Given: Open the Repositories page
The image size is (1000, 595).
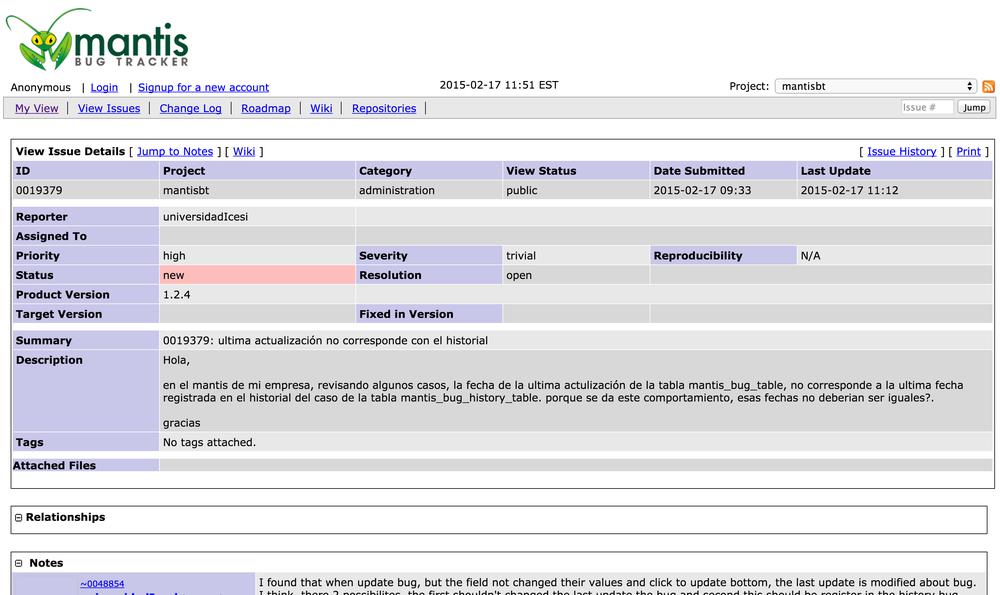Looking at the screenshot, I should point(384,108).
